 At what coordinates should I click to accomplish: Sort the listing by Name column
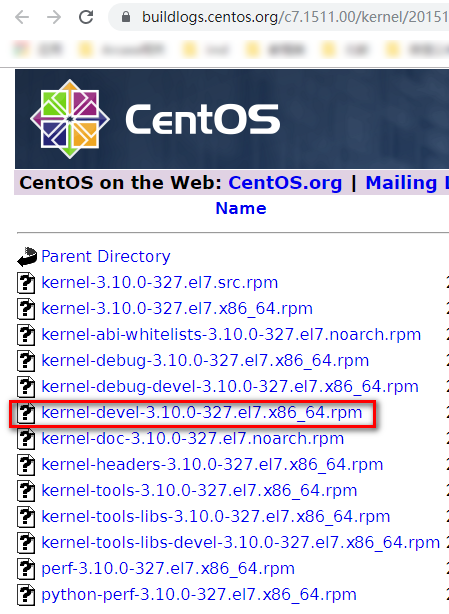(x=241, y=208)
